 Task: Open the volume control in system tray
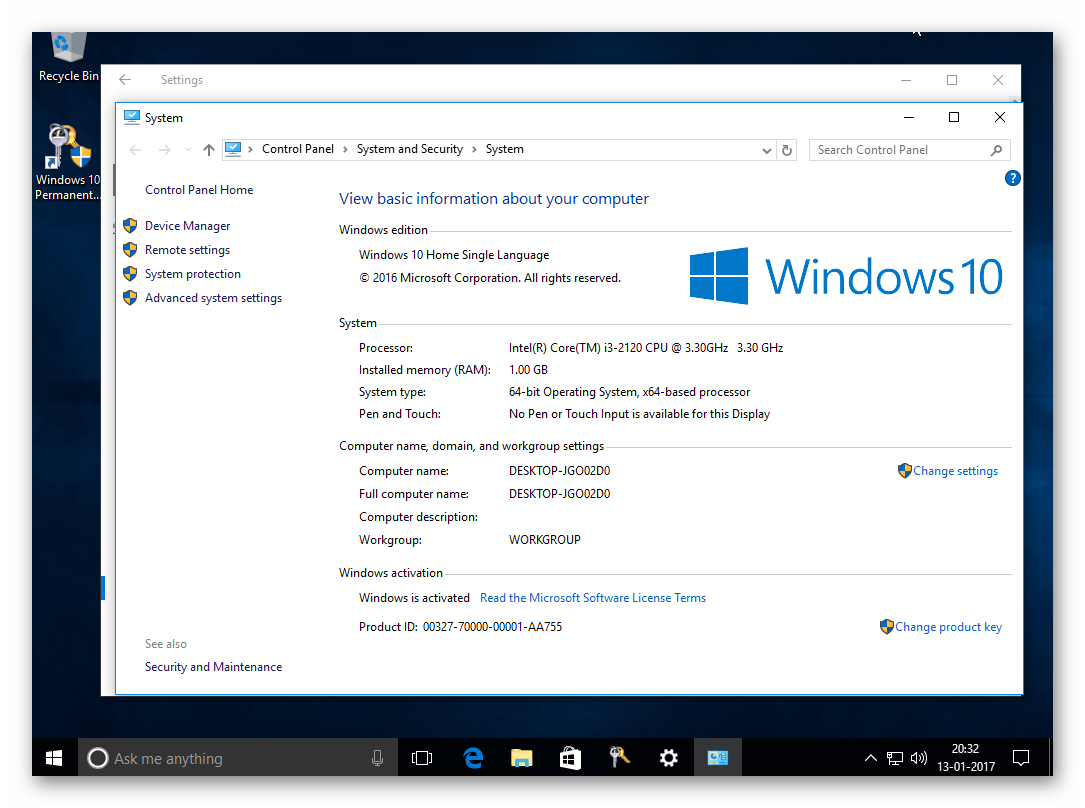(919, 758)
